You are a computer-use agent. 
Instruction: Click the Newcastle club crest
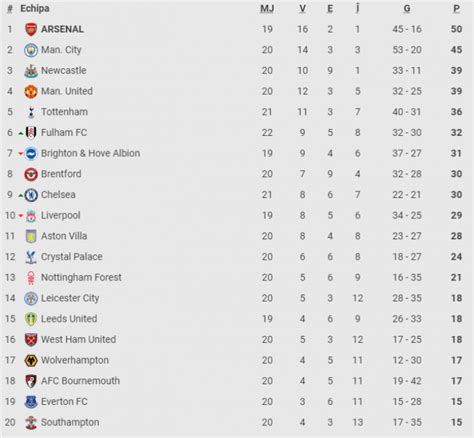click(31, 71)
